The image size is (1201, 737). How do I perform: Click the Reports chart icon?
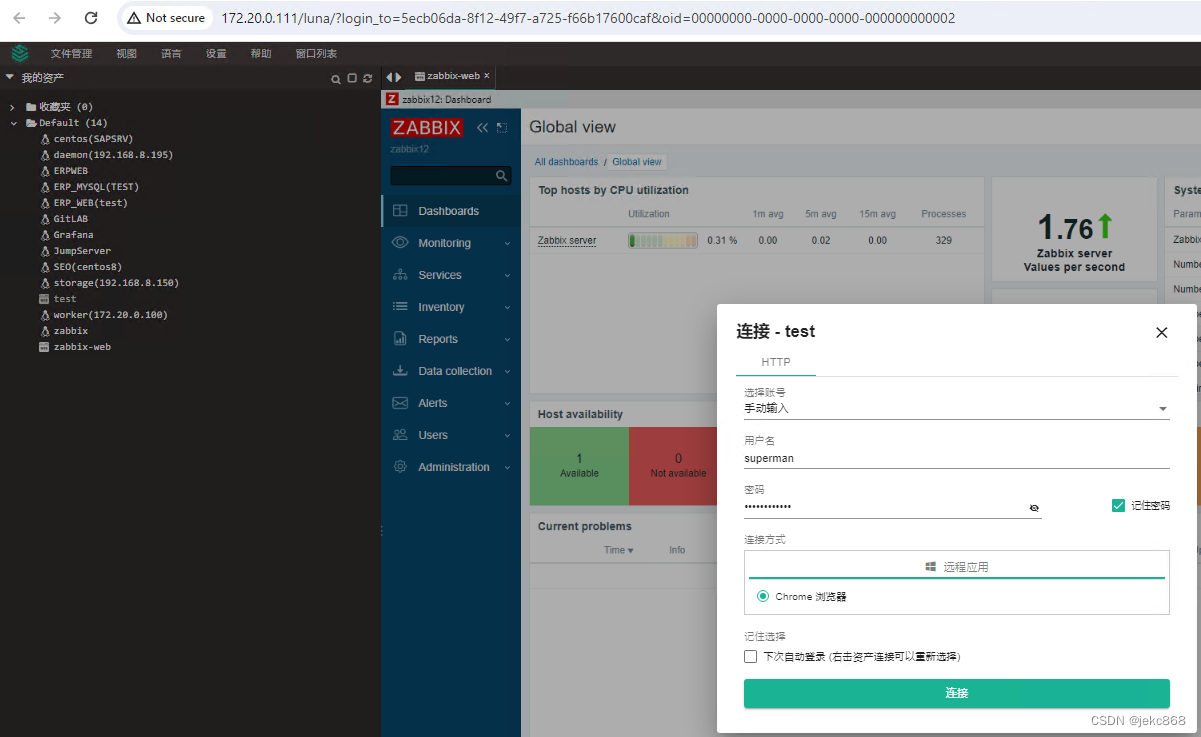click(400, 339)
